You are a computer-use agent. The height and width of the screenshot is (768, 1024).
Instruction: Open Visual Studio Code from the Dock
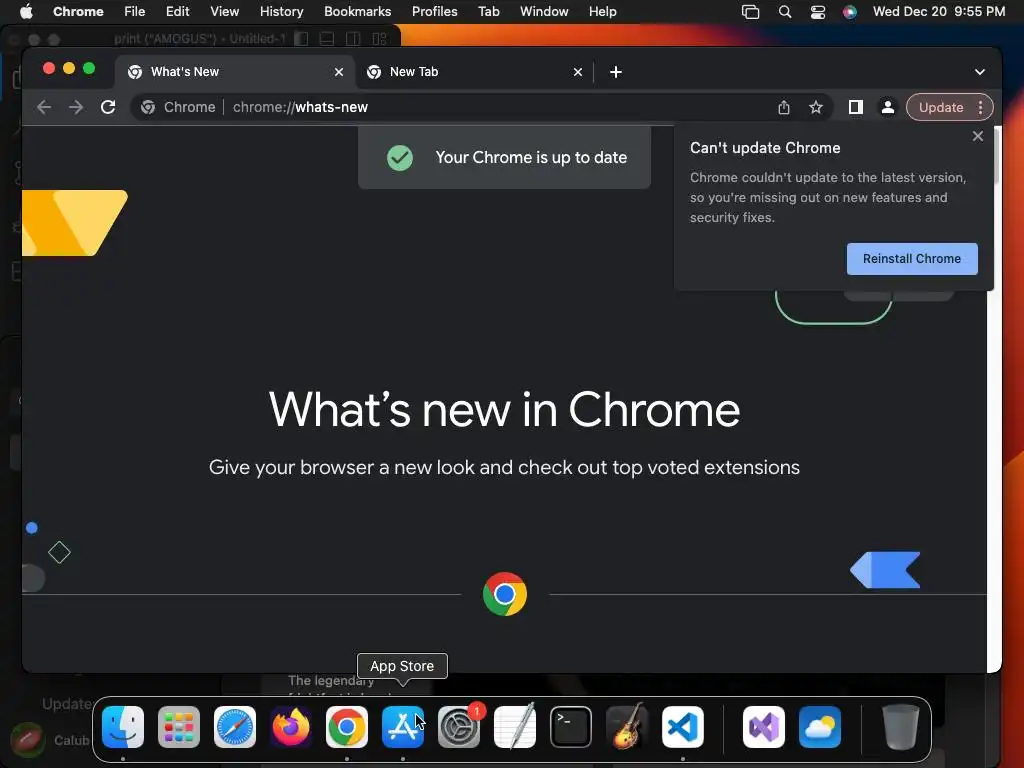click(x=683, y=727)
